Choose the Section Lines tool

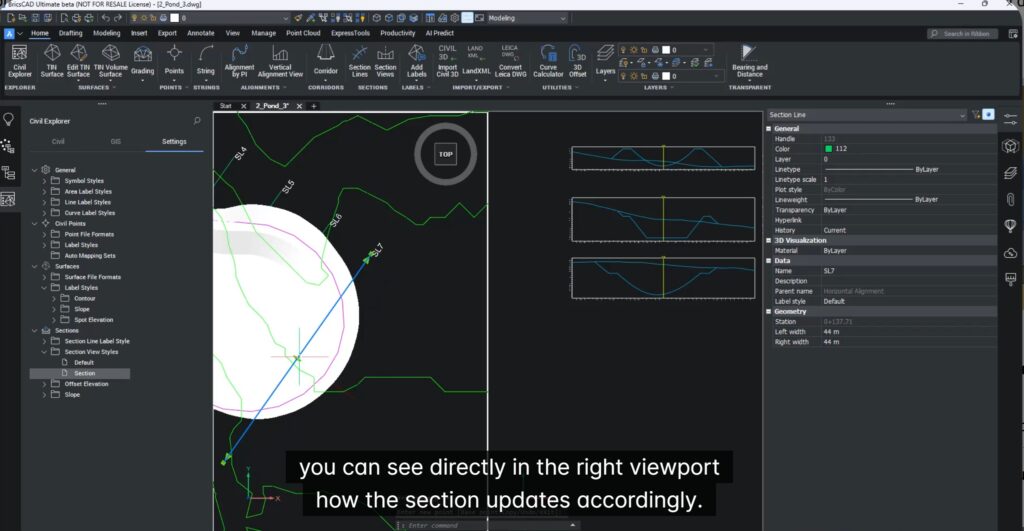coord(359,60)
